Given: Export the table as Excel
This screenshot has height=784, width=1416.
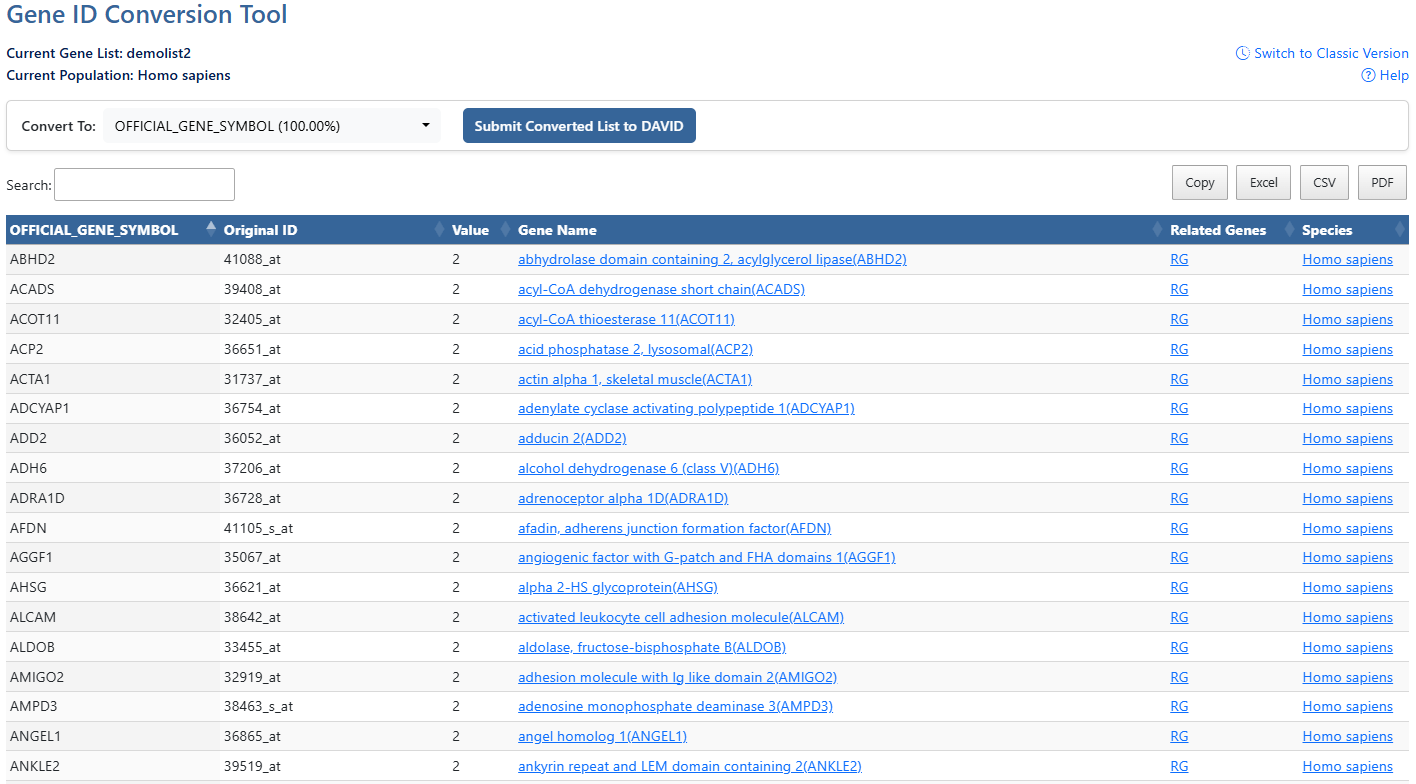Looking at the screenshot, I should [x=1263, y=182].
